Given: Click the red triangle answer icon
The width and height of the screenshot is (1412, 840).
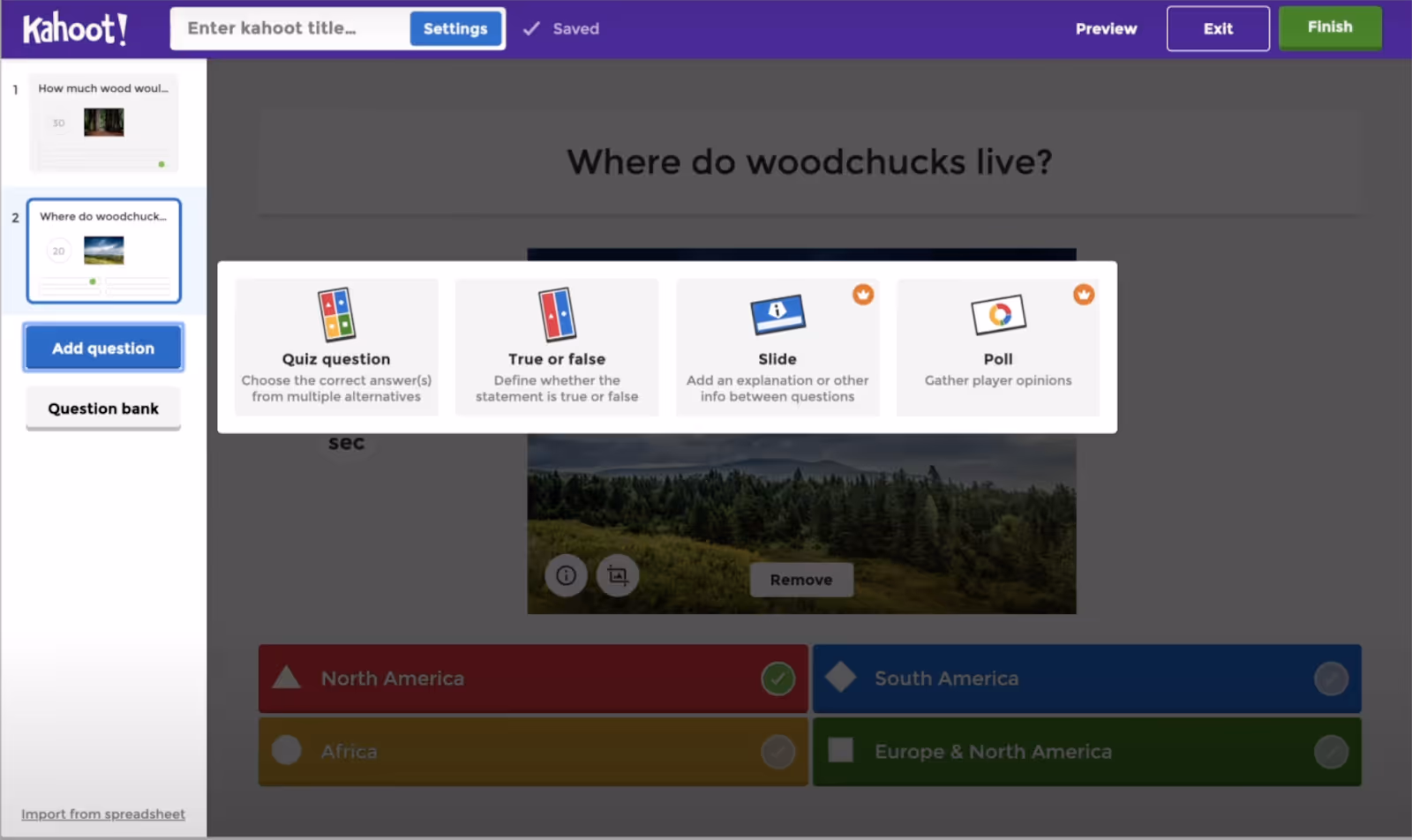Looking at the screenshot, I should click(x=287, y=678).
